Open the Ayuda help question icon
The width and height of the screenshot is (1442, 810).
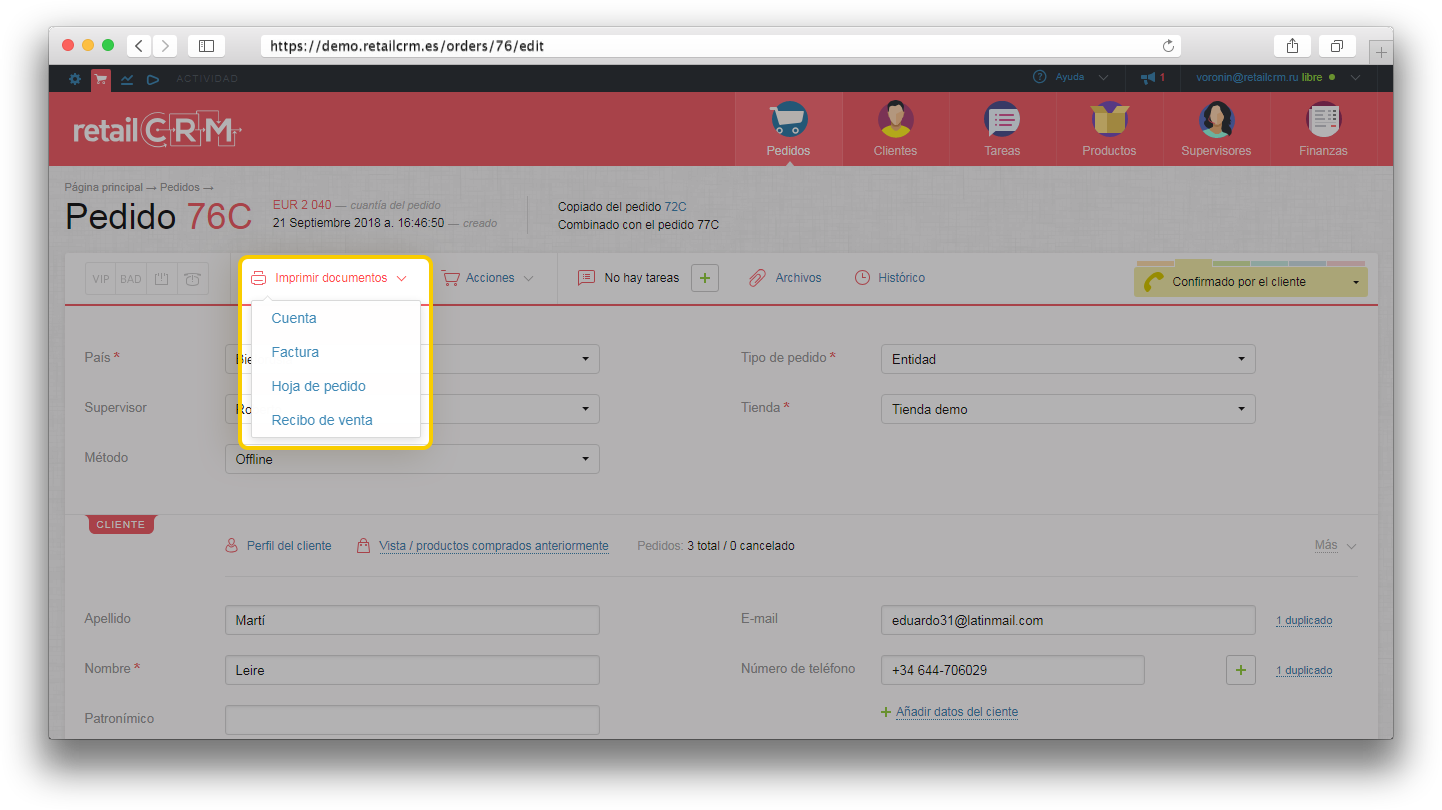pos(1039,77)
